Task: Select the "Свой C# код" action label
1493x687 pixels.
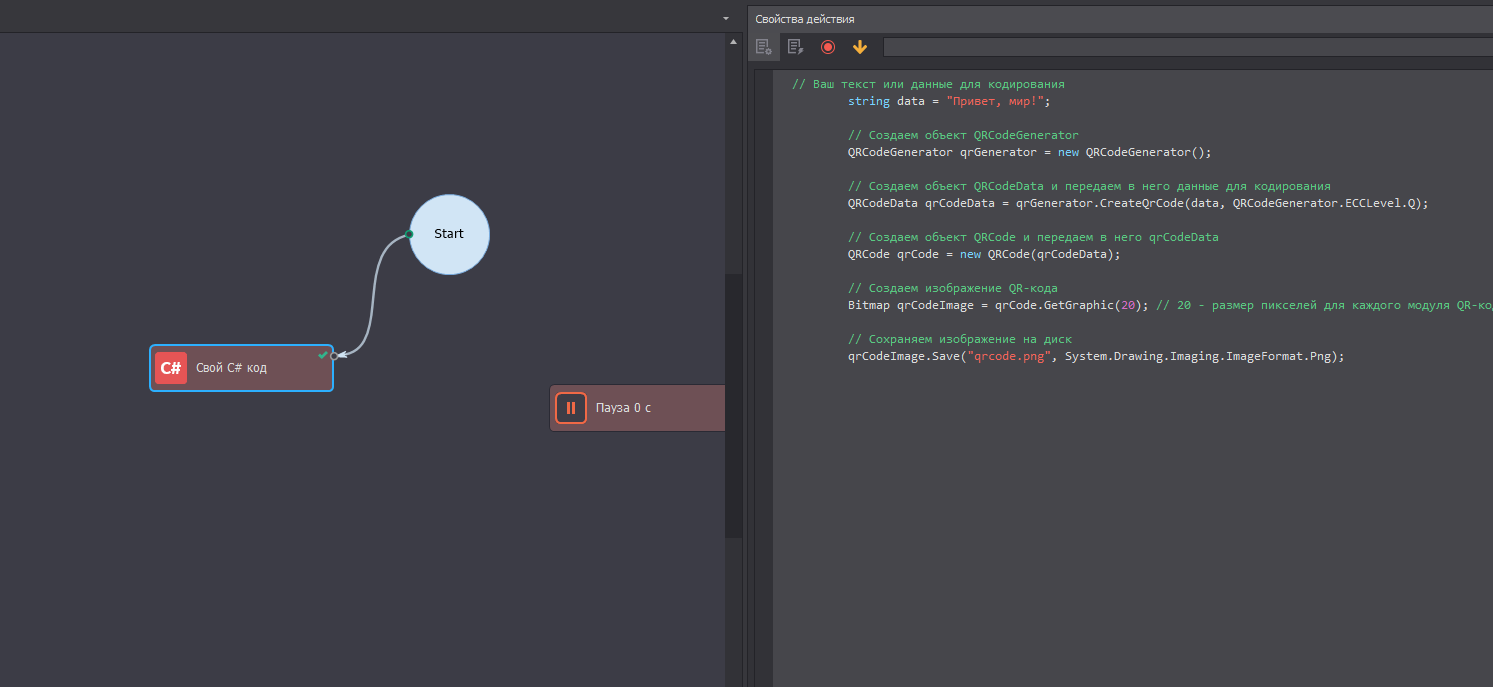Action: coord(231,368)
